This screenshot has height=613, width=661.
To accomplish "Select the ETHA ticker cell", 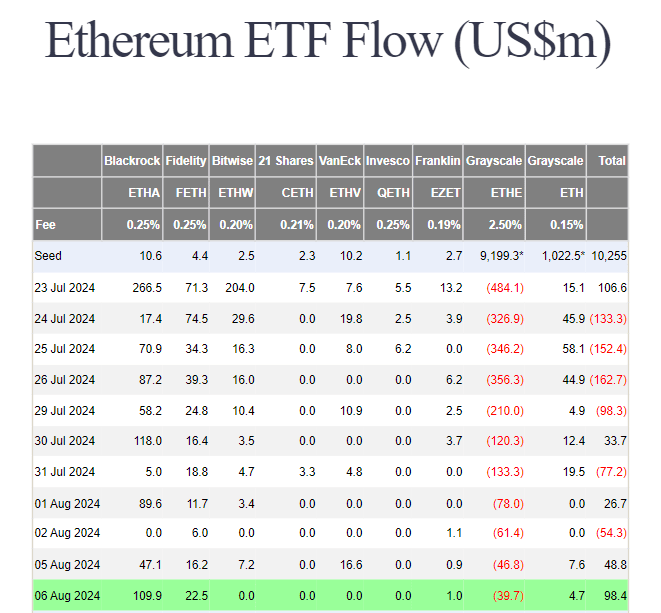I will 146,192.
